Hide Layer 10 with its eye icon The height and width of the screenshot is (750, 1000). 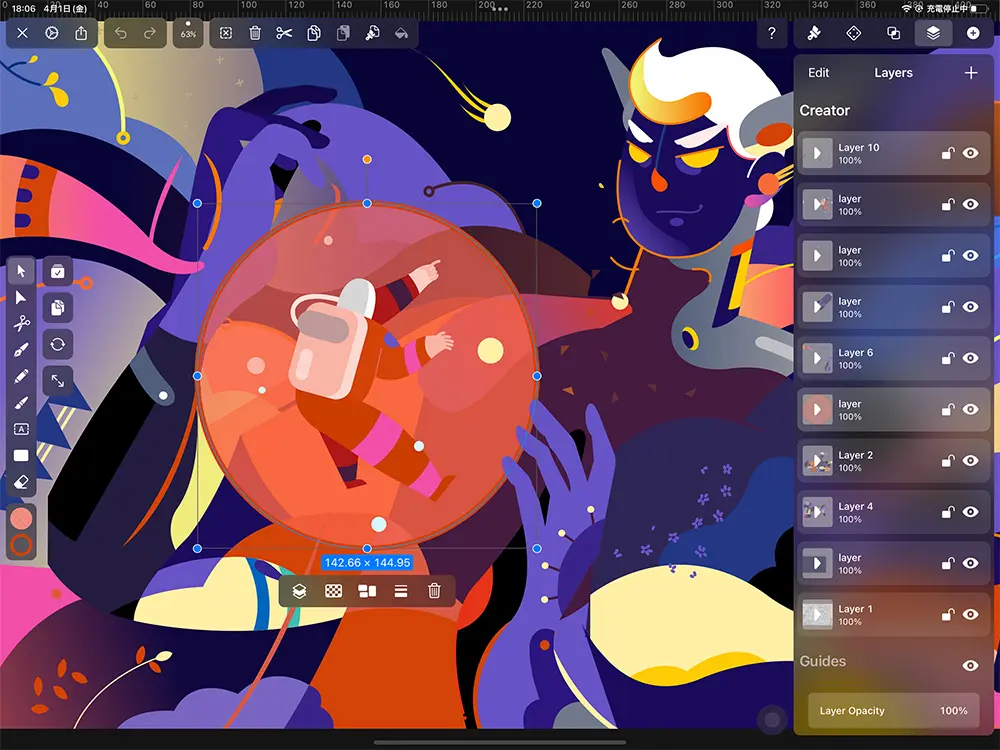[969, 154]
